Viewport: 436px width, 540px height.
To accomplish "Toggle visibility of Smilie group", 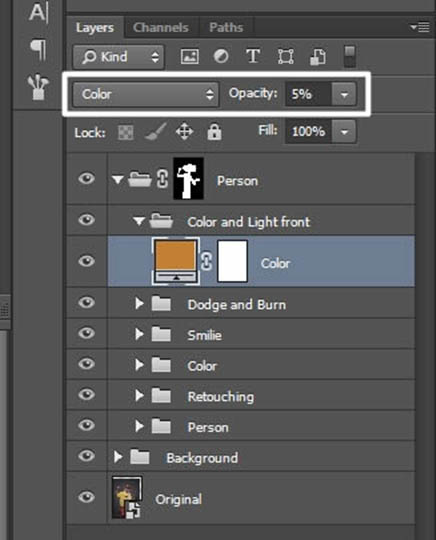I will (x=86, y=333).
